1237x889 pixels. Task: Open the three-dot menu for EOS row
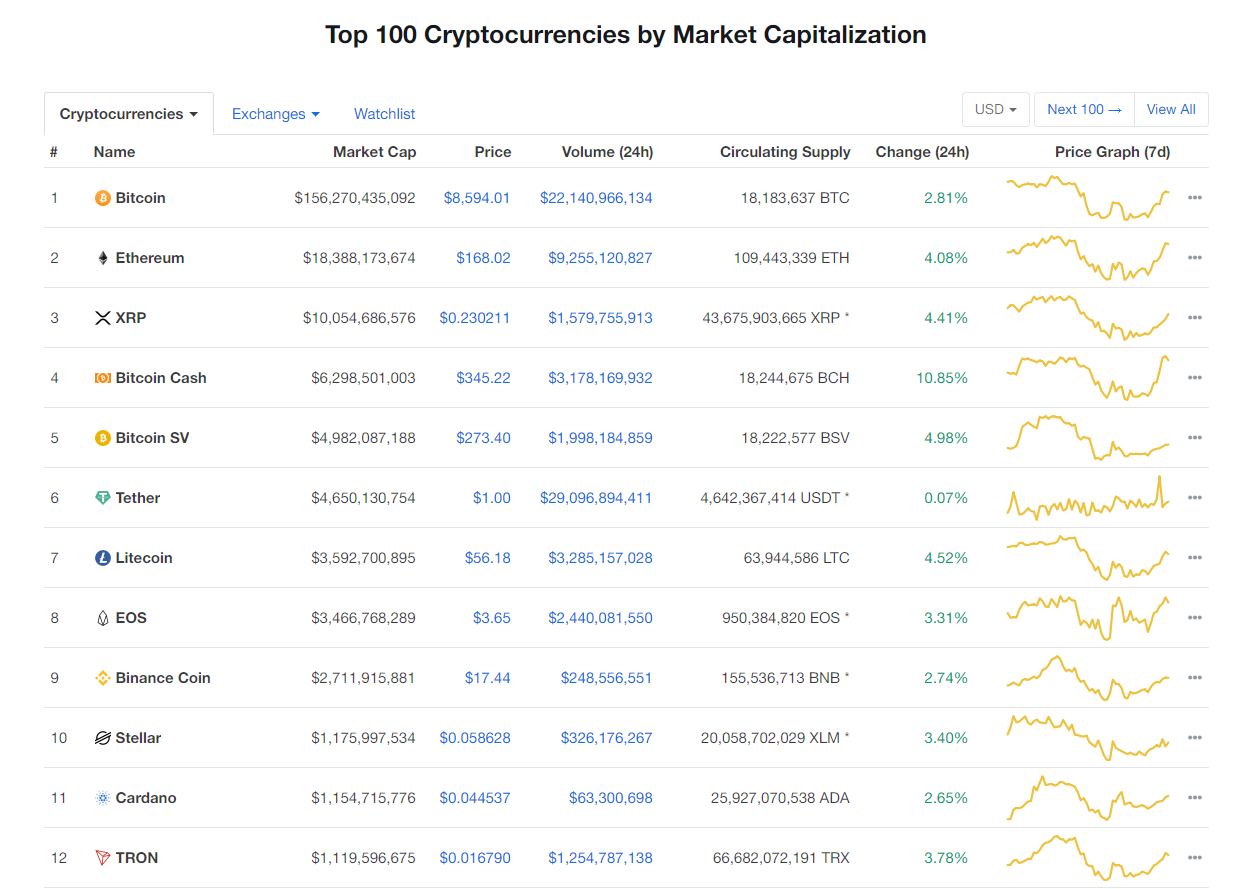(1194, 618)
